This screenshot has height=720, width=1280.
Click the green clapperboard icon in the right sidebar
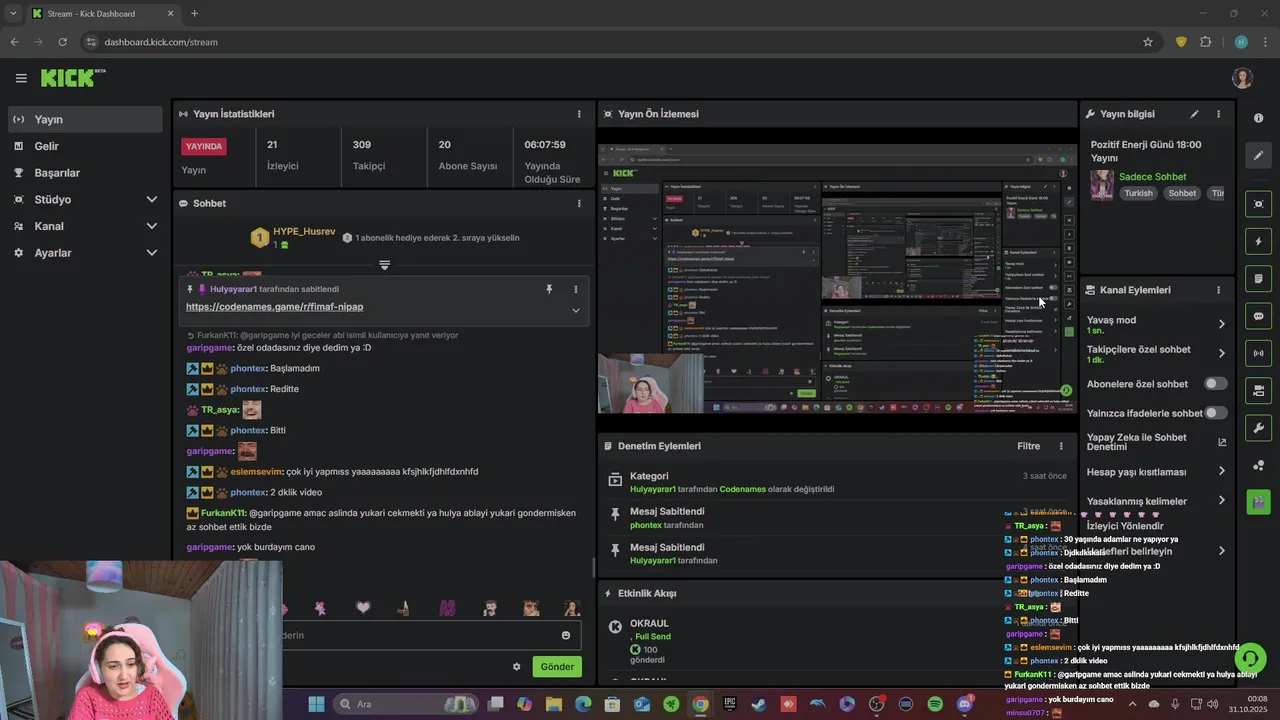1258,502
